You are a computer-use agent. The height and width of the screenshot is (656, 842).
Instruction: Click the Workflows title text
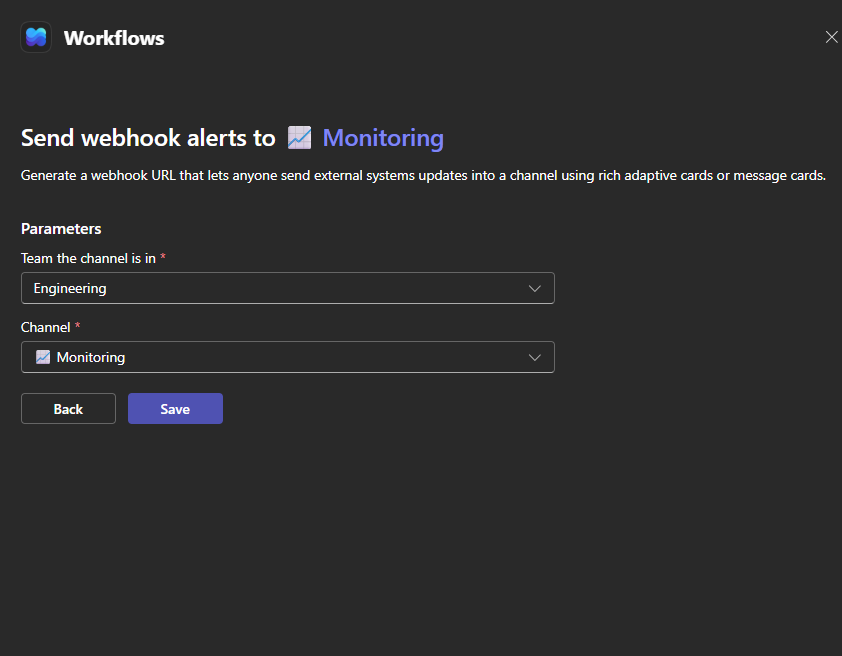tap(114, 38)
